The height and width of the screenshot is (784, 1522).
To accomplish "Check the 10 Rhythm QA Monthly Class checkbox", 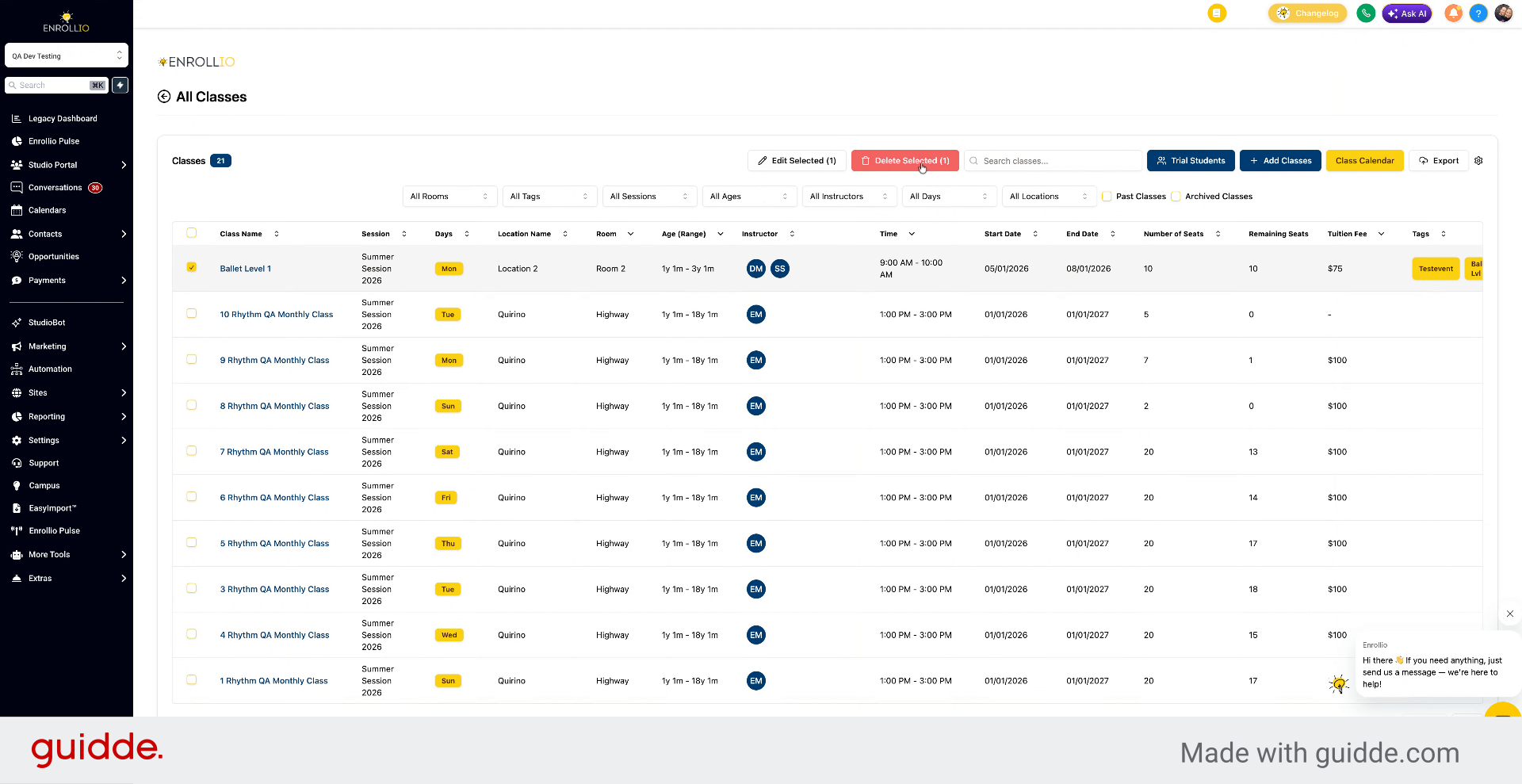I will point(191,313).
